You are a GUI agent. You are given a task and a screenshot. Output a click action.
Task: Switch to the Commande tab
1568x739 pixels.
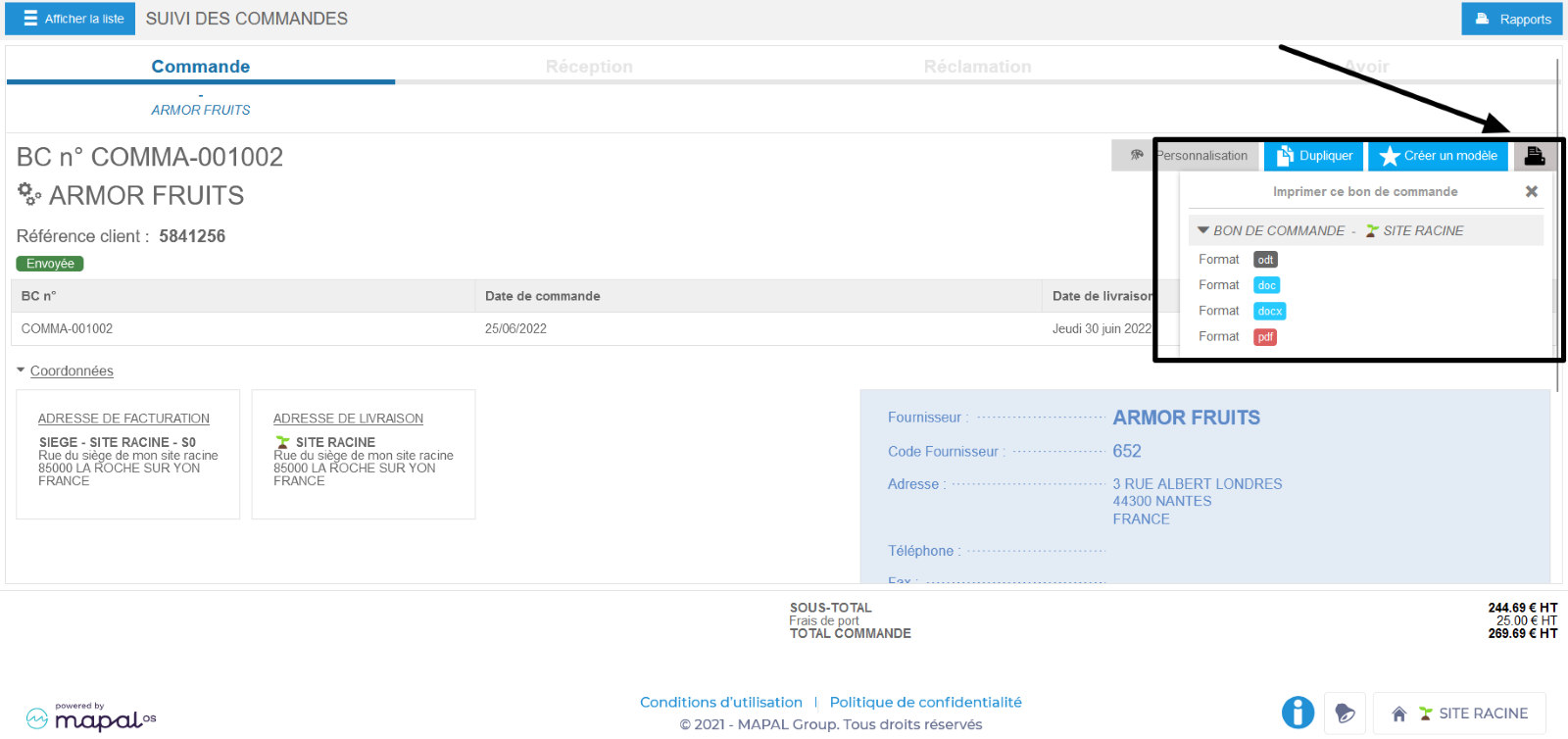(201, 67)
